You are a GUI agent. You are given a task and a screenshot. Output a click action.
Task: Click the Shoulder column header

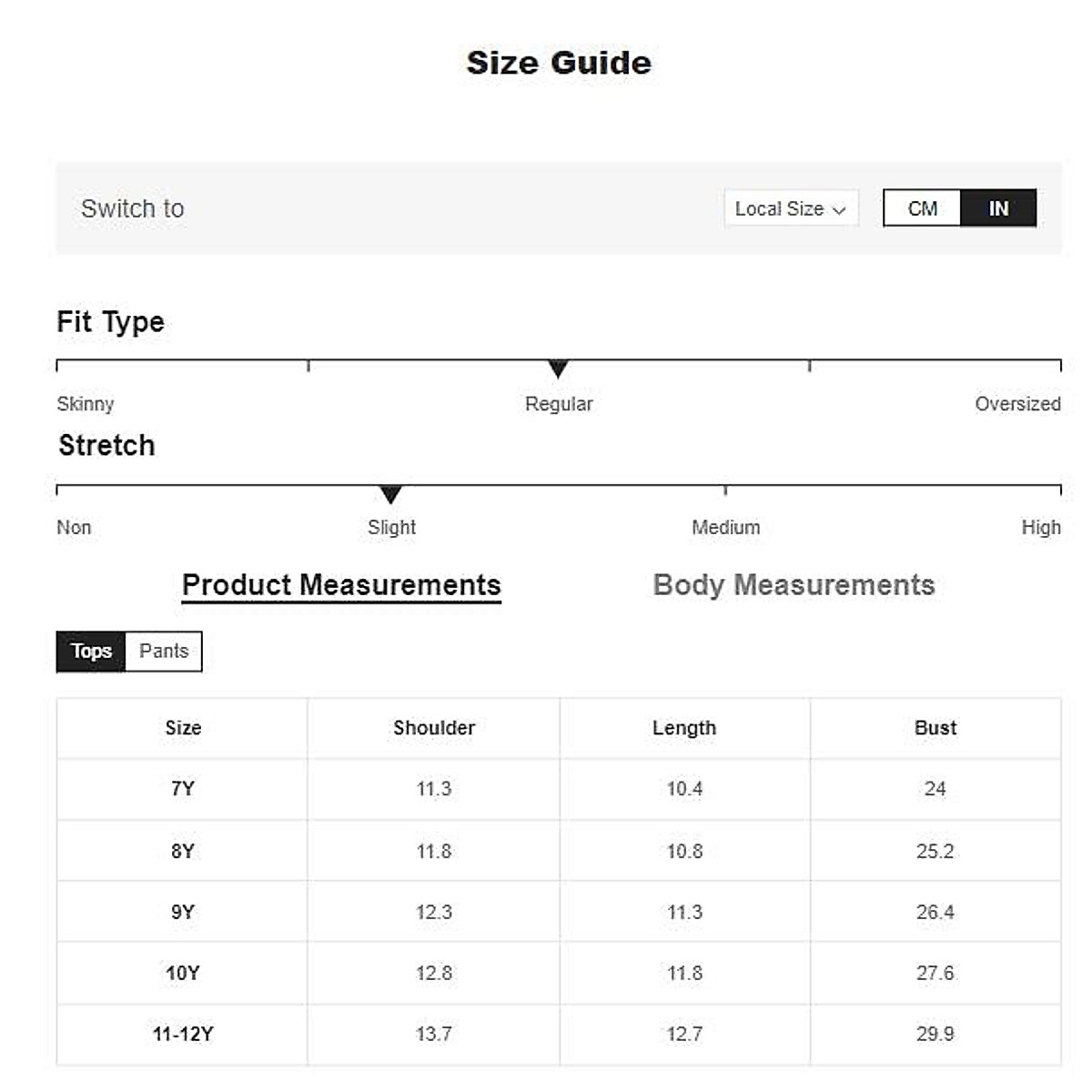click(434, 728)
